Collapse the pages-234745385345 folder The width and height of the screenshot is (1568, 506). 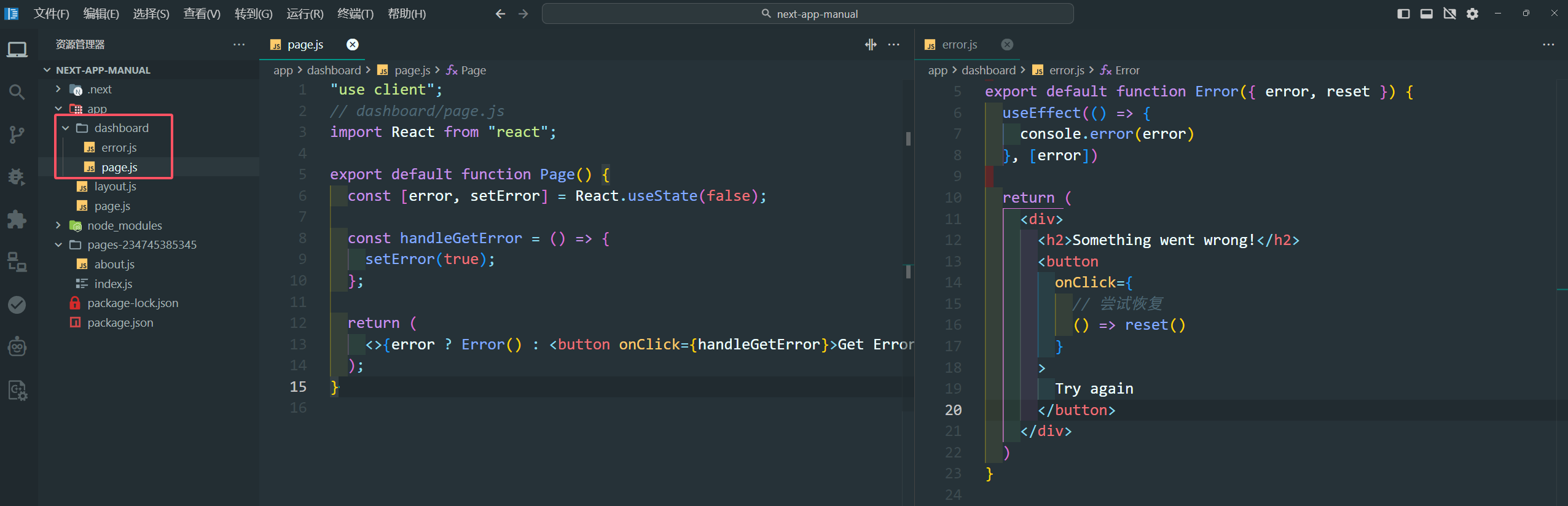58,244
